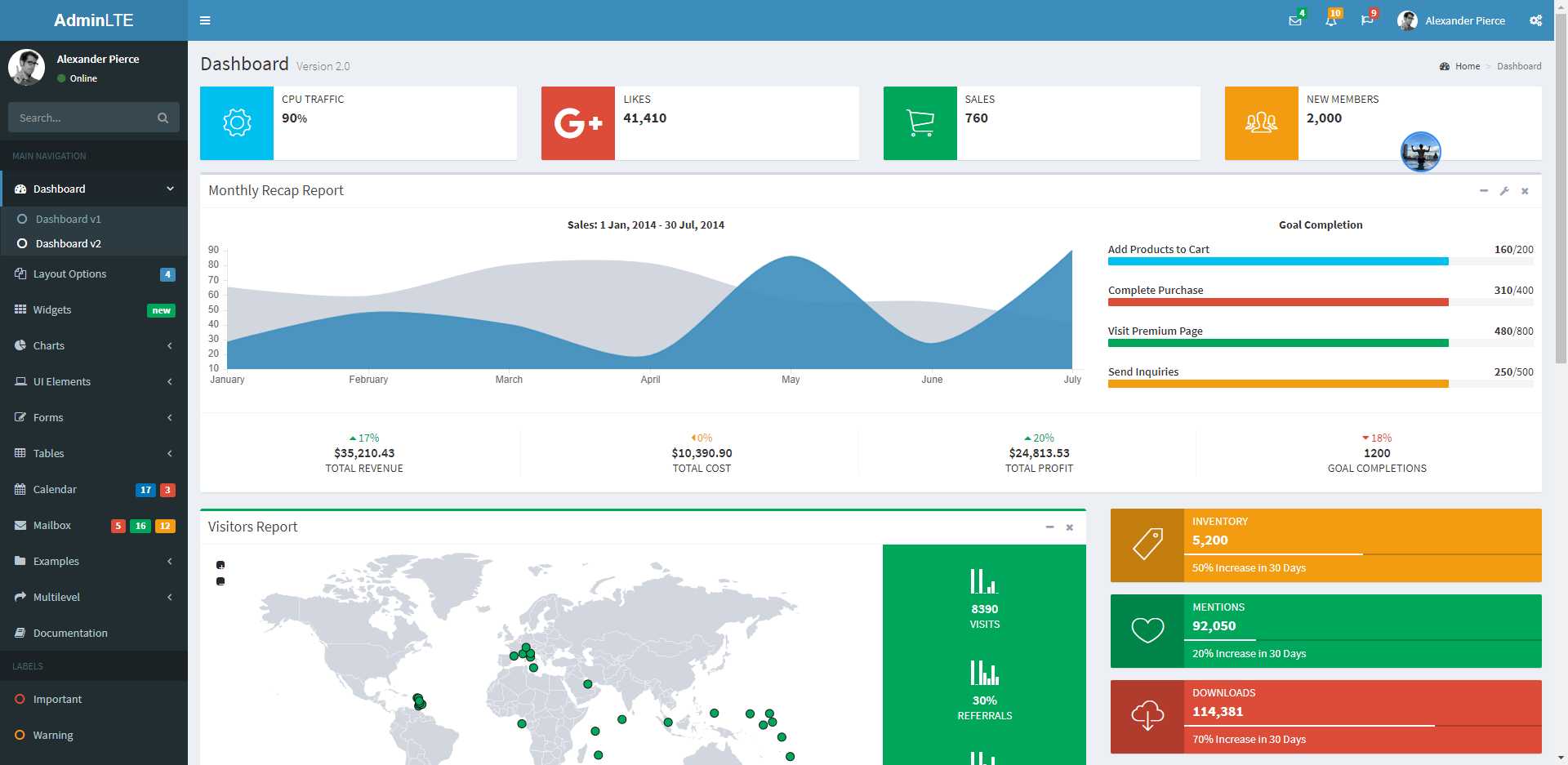The height and width of the screenshot is (765, 1568).
Task: Click the Home breadcrumb link
Action: click(x=1460, y=66)
